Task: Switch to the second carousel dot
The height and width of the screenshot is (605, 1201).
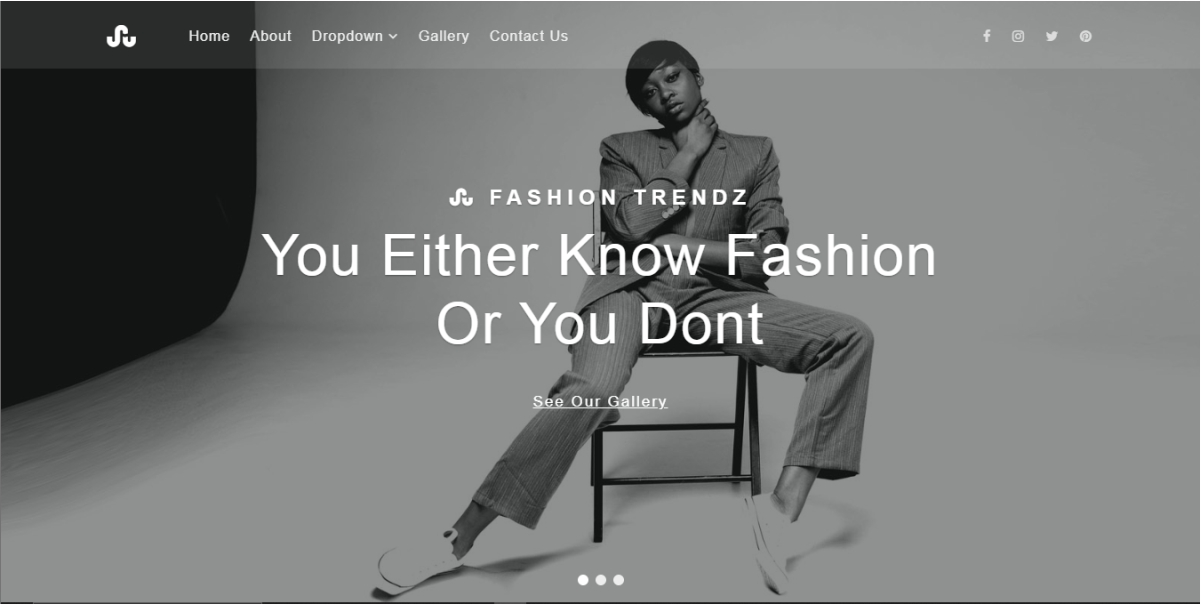Action: (601, 580)
